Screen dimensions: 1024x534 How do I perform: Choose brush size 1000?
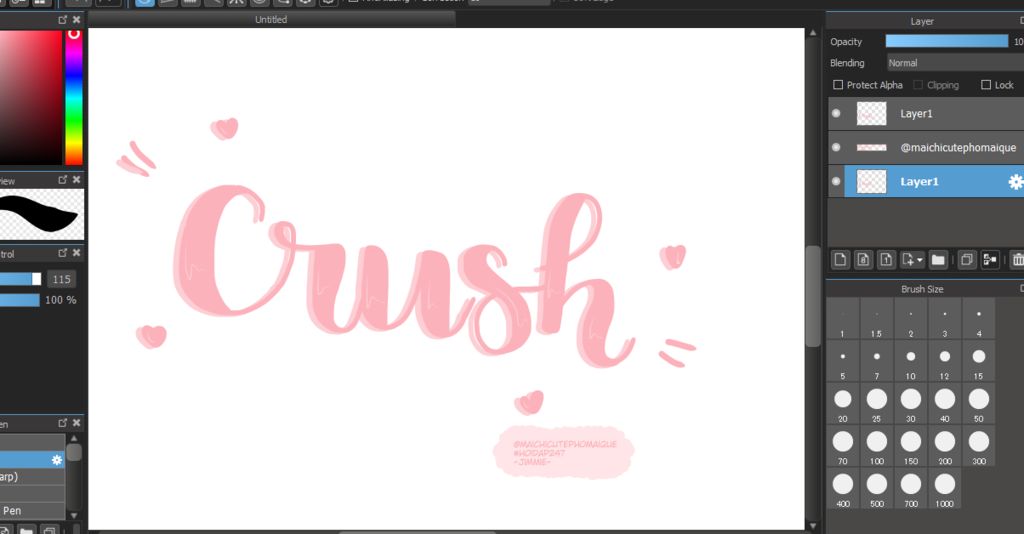pos(944,488)
